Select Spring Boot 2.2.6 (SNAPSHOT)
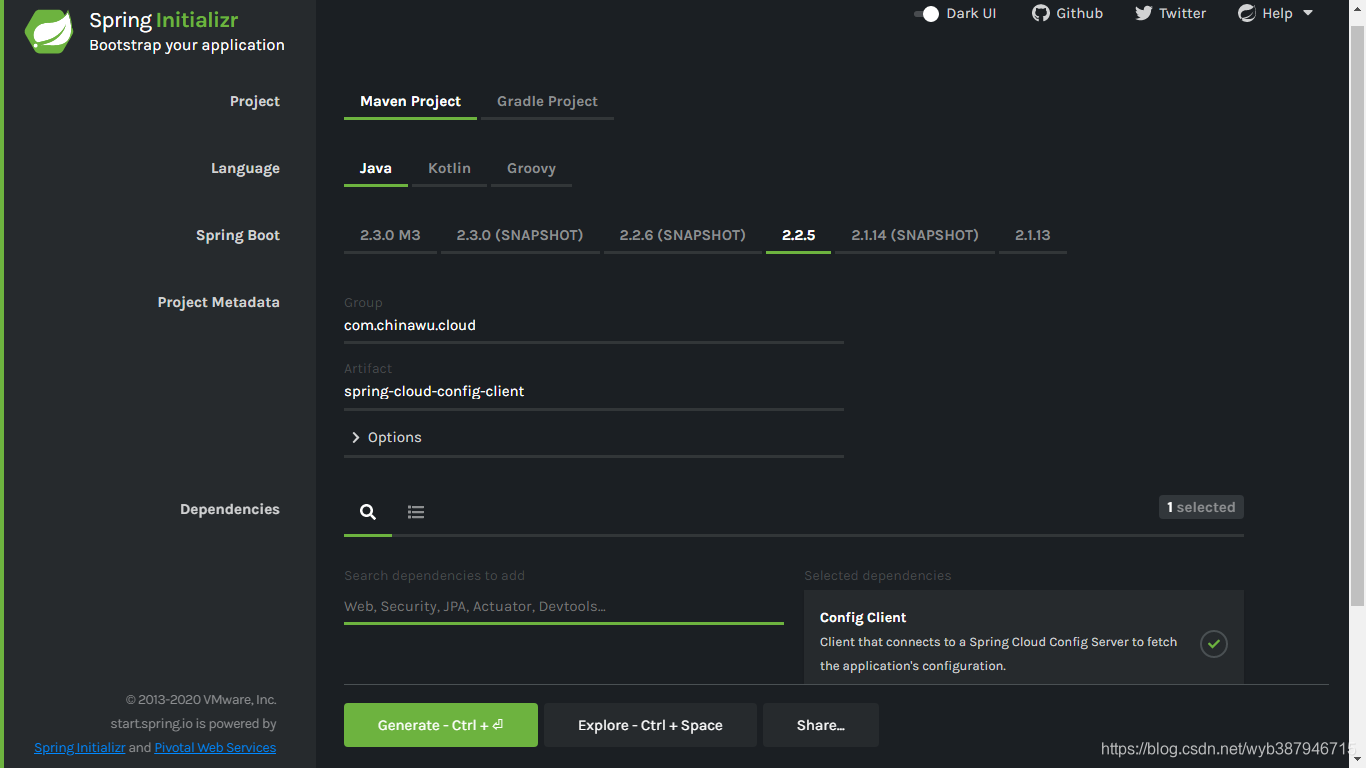This screenshot has width=1366, height=768. pyautogui.click(x=683, y=235)
